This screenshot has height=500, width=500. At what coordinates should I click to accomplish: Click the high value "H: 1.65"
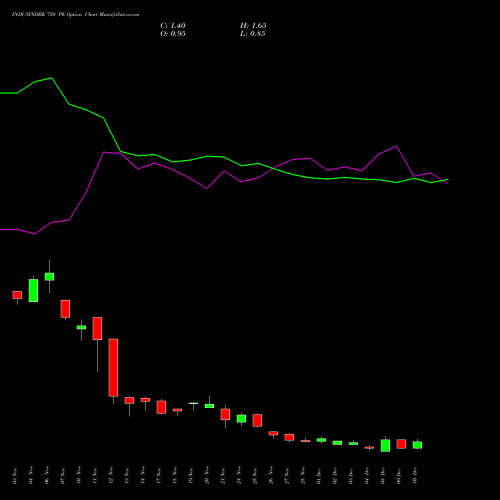tap(253, 26)
